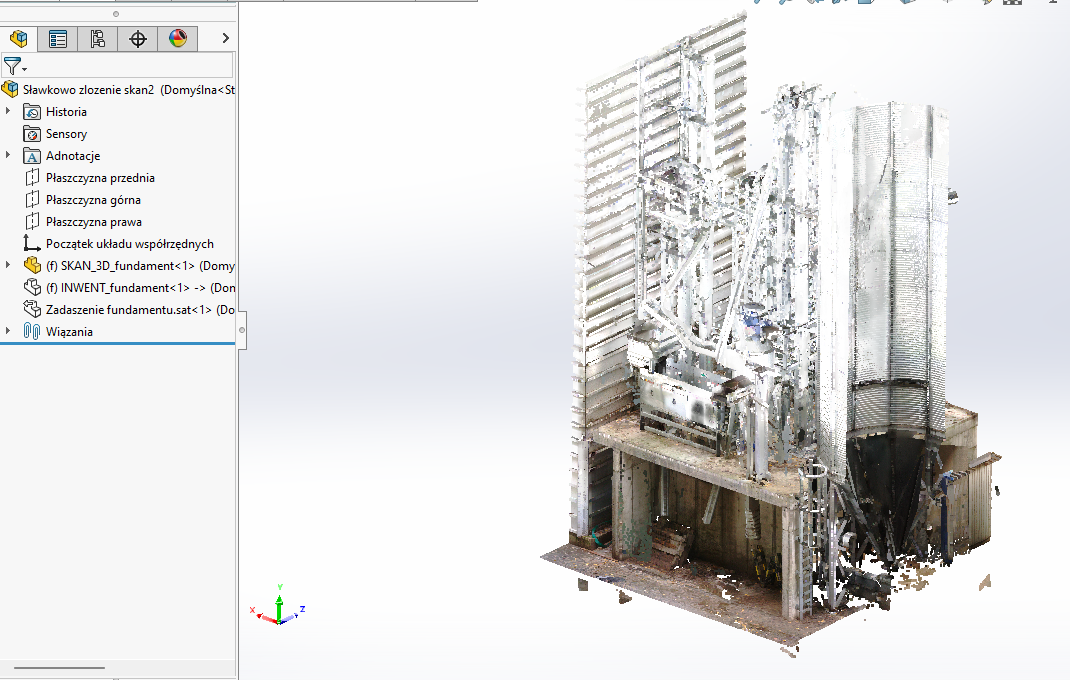Select the Płaszczyzna górna plane icon

32,199
